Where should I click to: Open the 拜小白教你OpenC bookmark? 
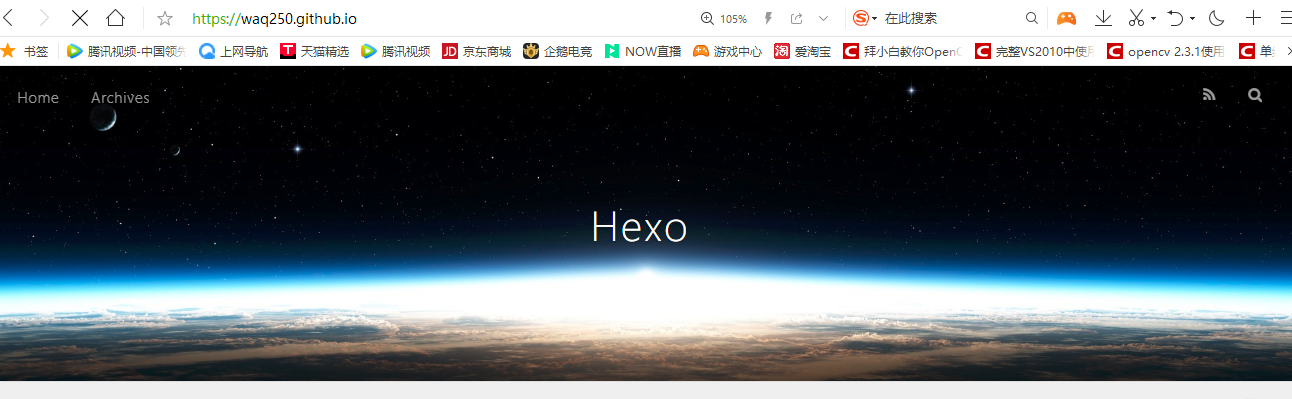(903, 51)
